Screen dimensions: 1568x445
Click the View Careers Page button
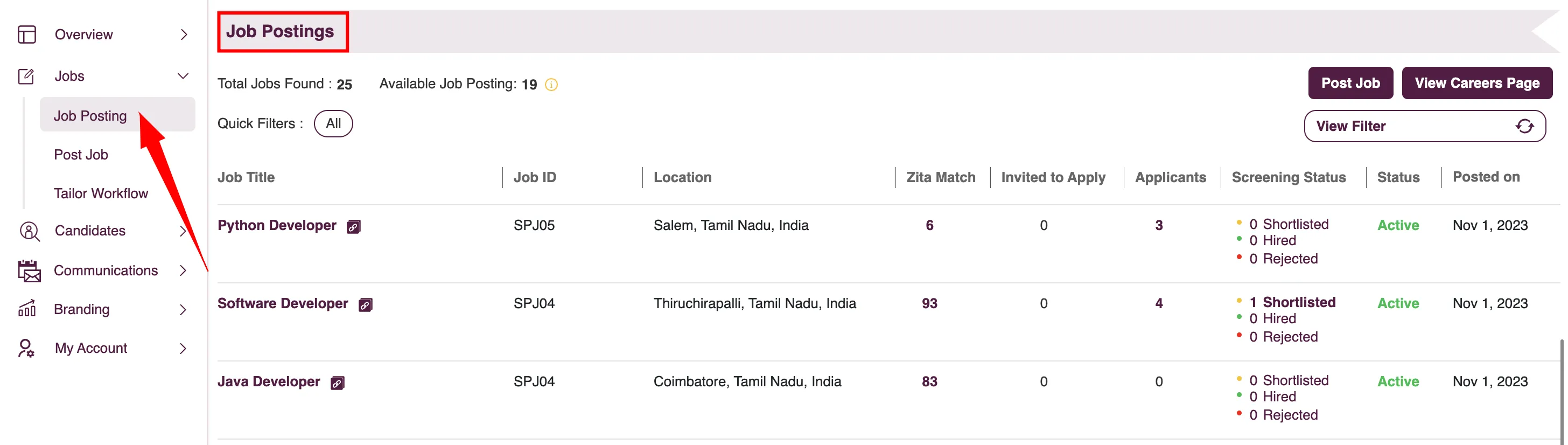point(1476,83)
